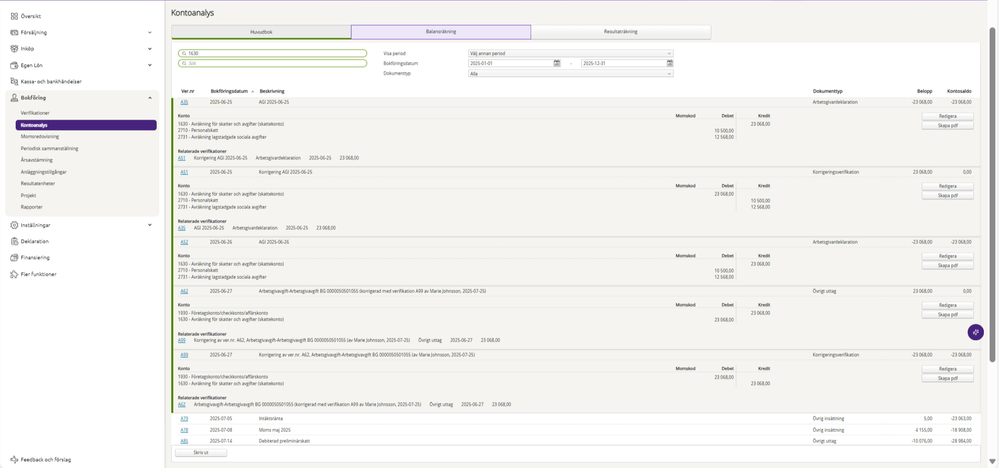Click the empty Sök search field
The height and width of the screenshot is (468, 999).
coord(272,64)
